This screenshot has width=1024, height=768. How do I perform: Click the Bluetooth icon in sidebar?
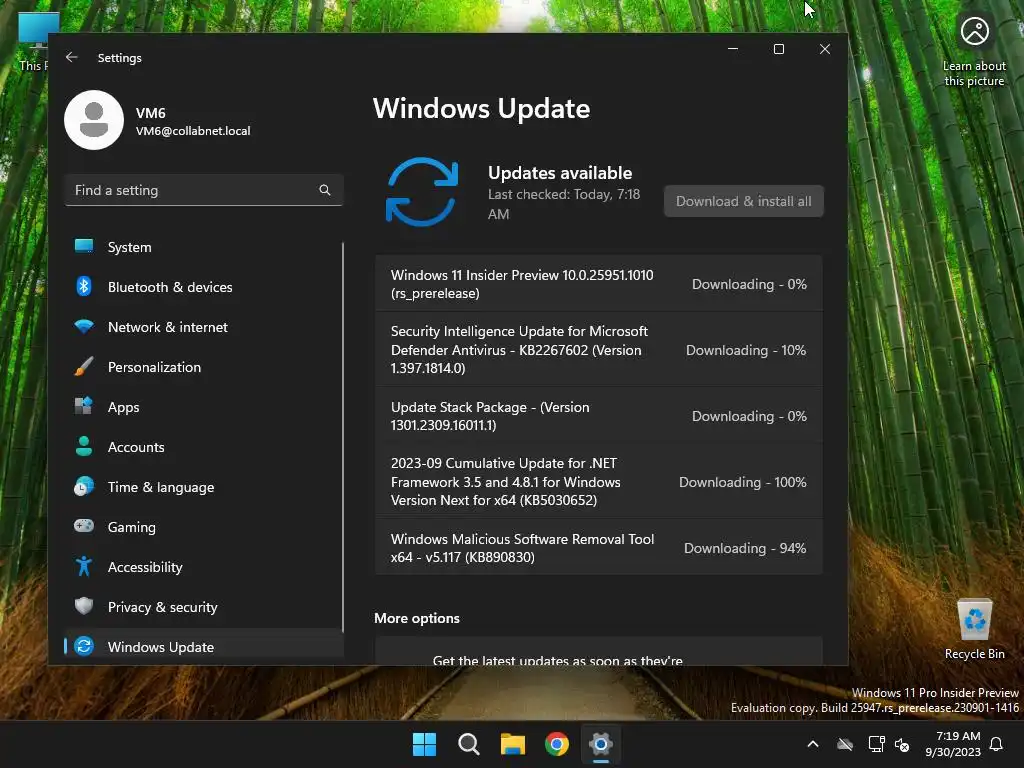(x=84, y=286)
